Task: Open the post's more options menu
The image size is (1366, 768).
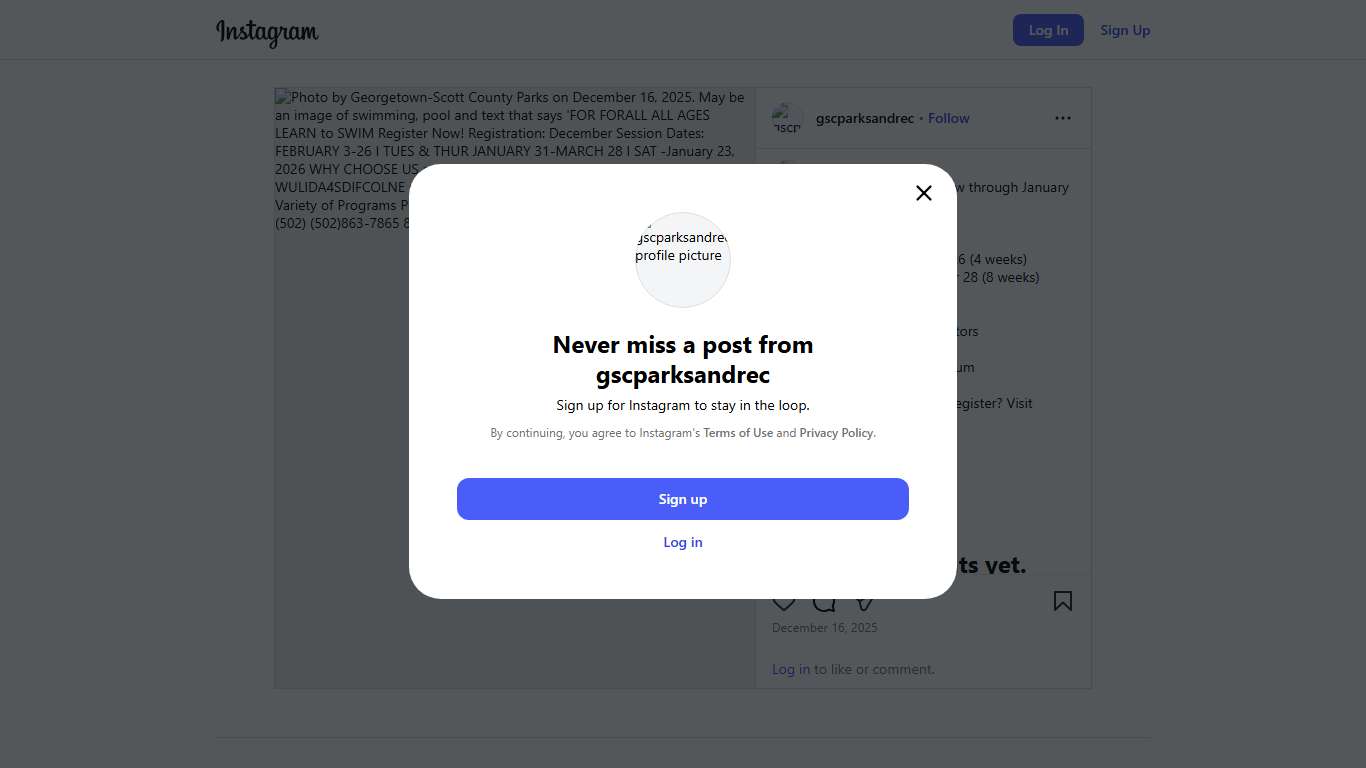Action: (x=1062, y=118)
